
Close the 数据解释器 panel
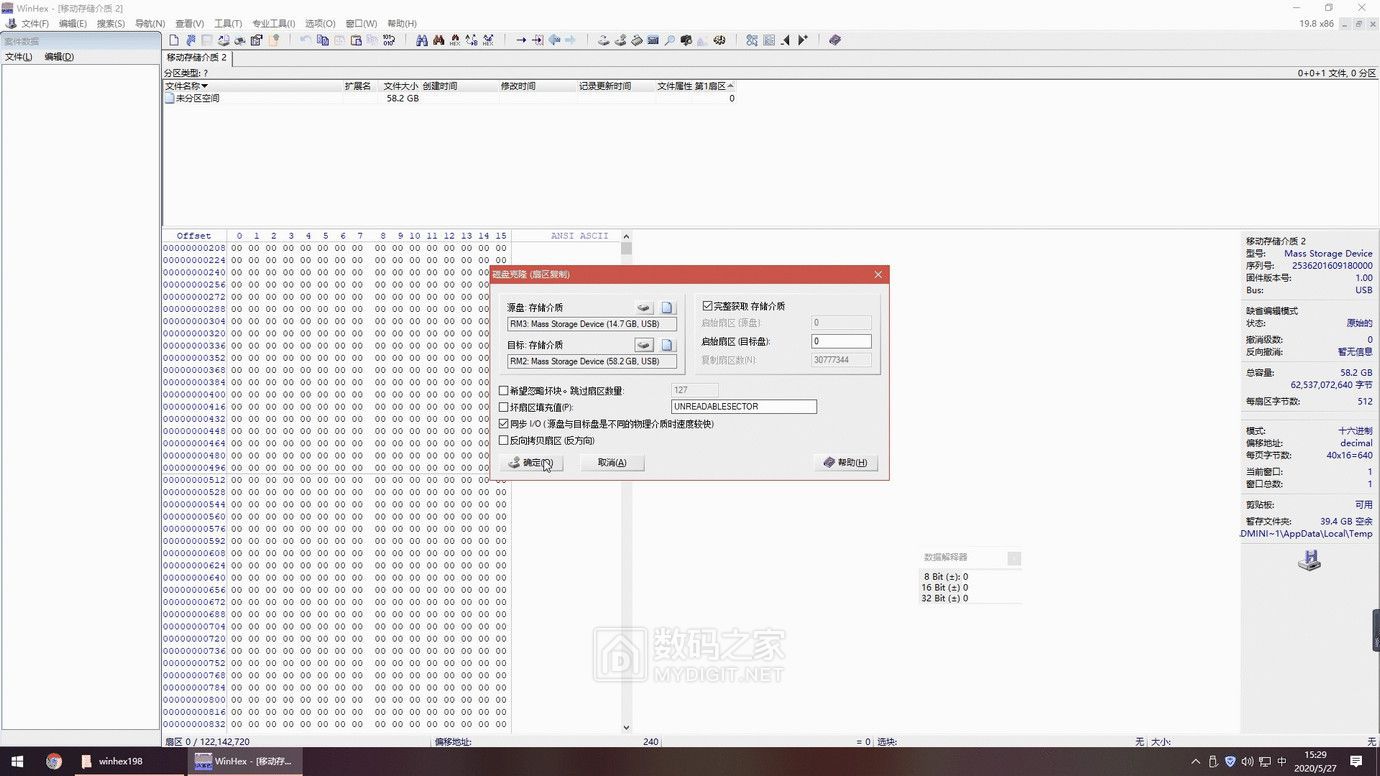pyautogui.click(x=1014, y=558)
